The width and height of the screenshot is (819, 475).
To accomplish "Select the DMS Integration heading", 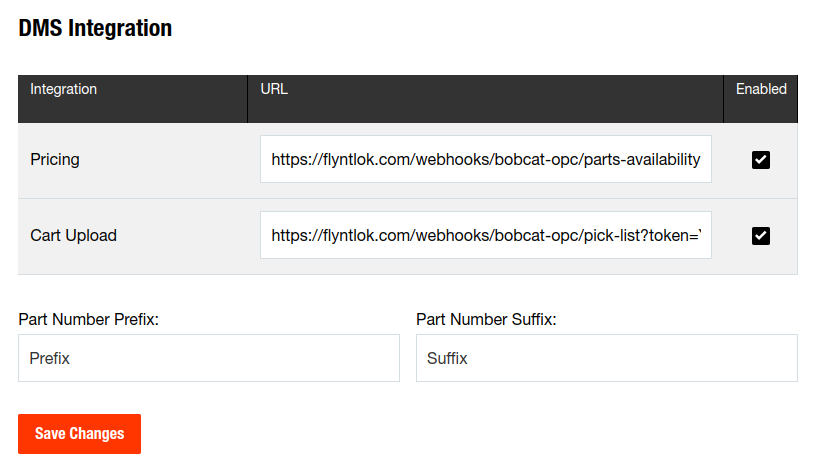I will pos(95,28).
